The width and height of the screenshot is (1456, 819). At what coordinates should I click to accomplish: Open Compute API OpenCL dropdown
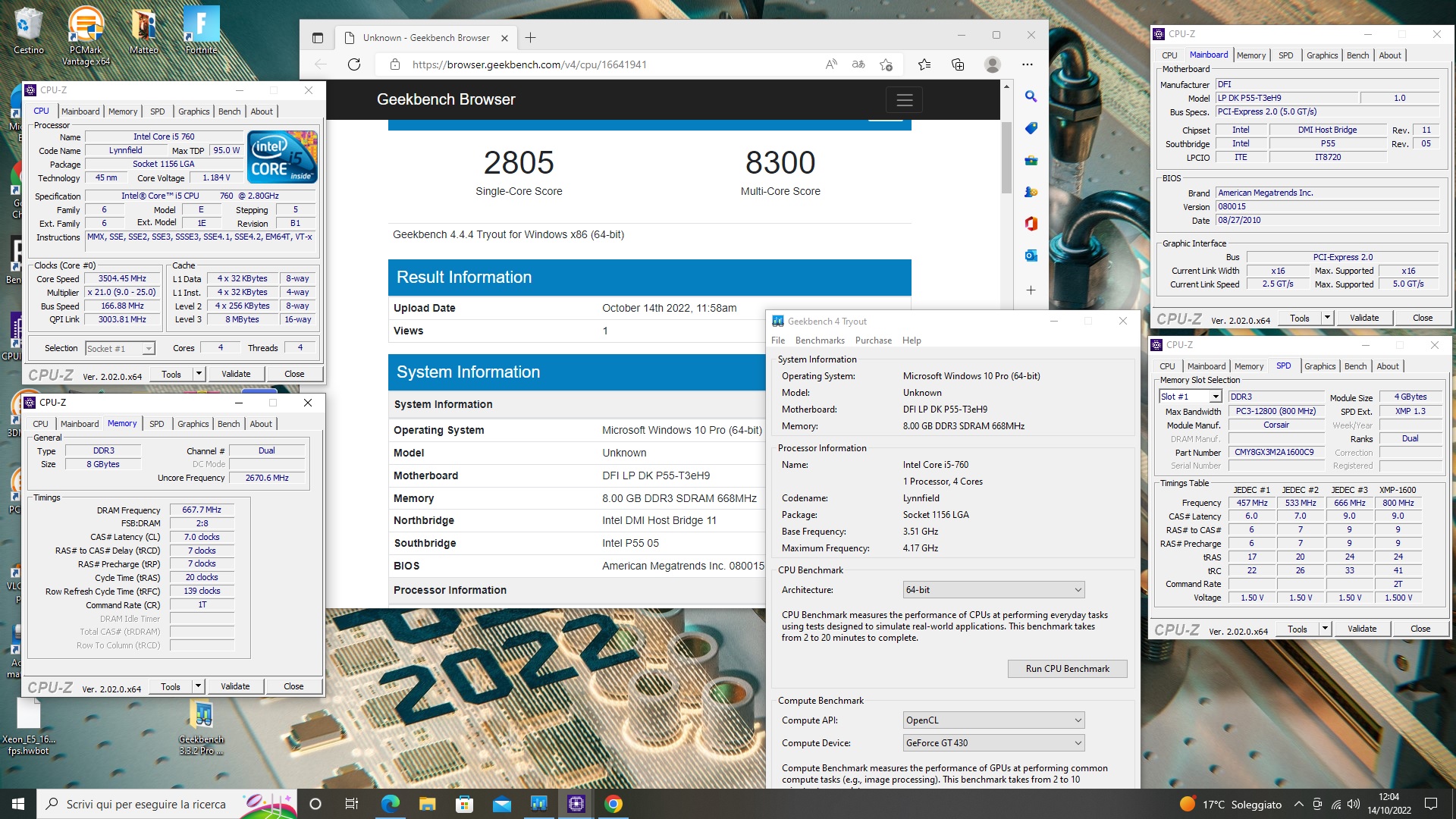pyautogui.click(x=993, y=720)
